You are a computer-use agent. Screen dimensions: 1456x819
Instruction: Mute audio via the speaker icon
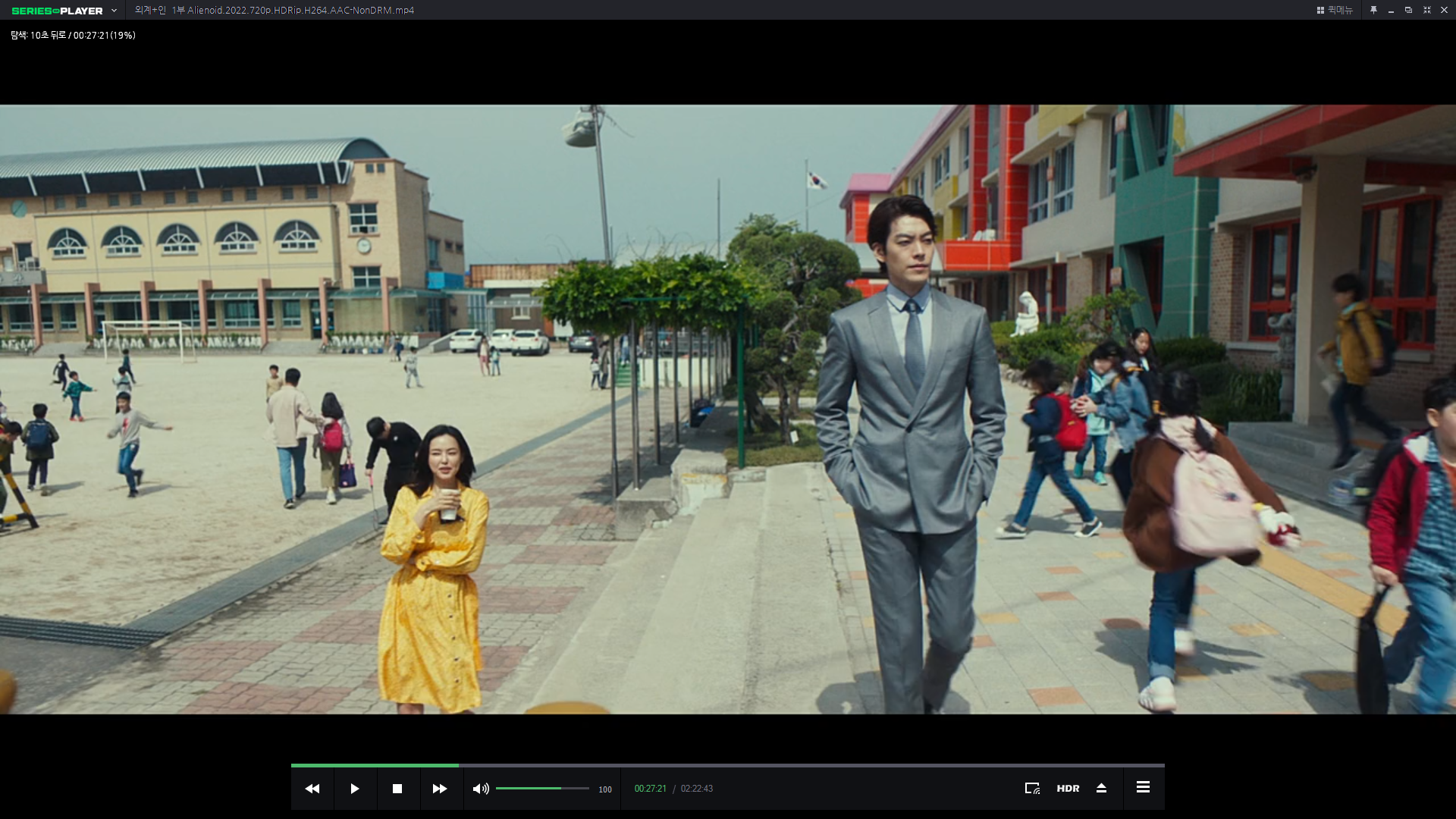[481, 789]
